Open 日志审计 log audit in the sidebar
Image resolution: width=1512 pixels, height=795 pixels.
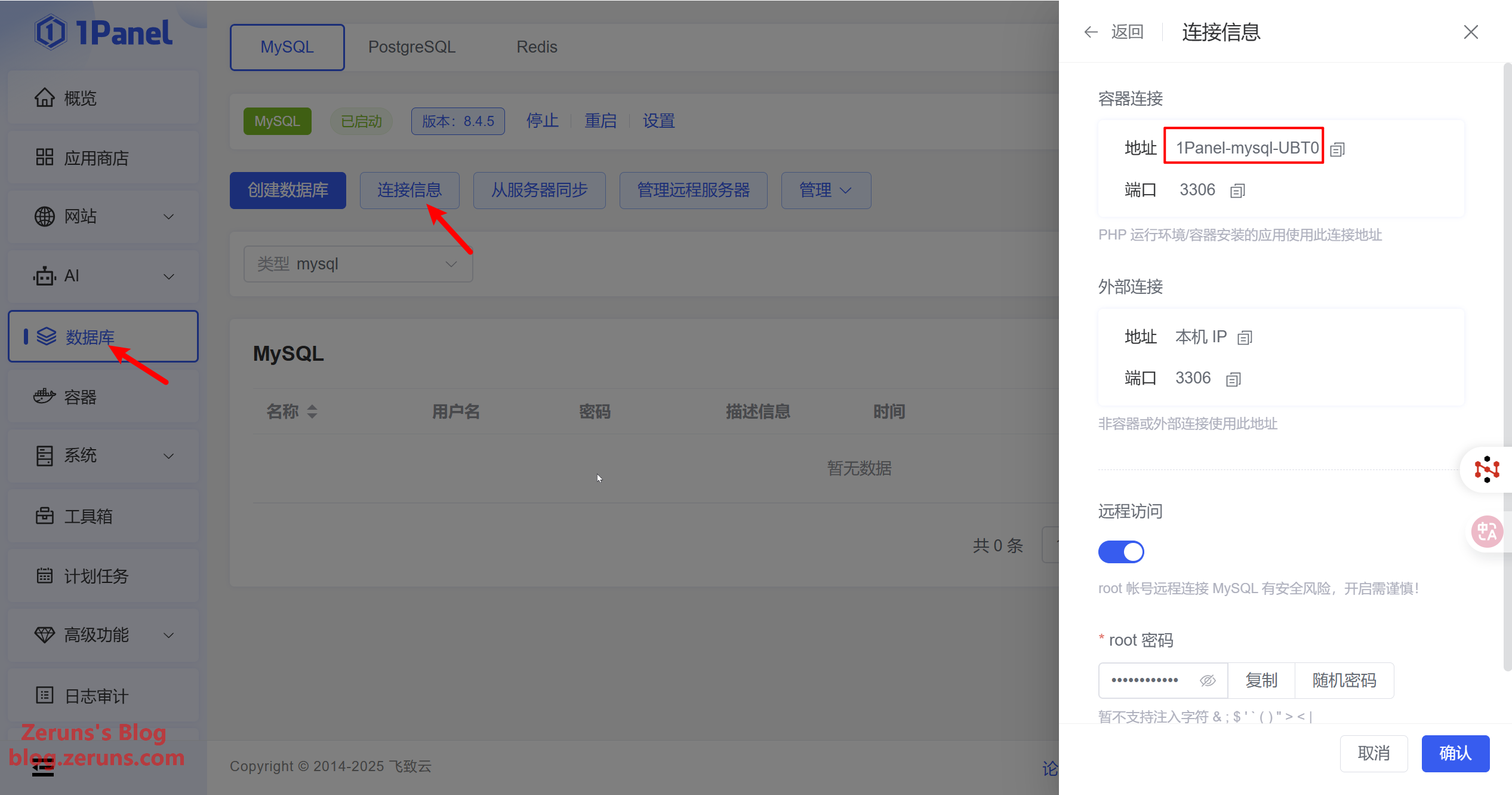103,696
